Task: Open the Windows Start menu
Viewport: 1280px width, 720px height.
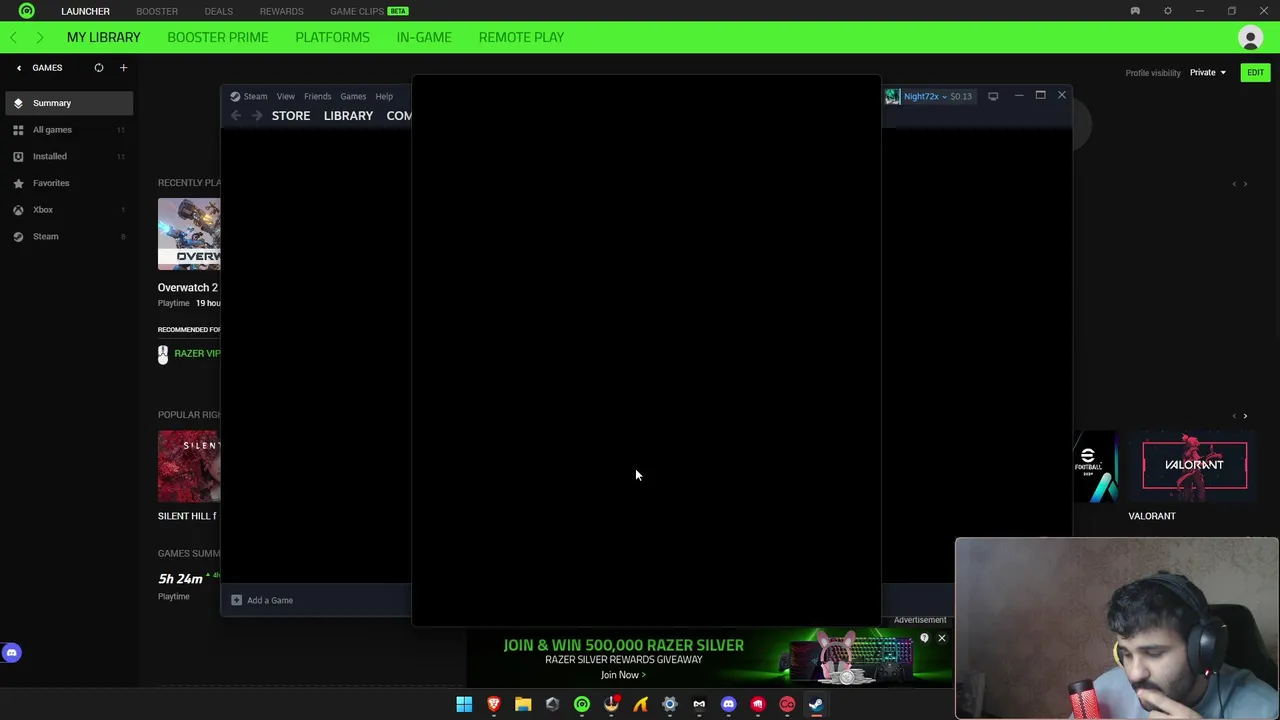Action: 464,704
